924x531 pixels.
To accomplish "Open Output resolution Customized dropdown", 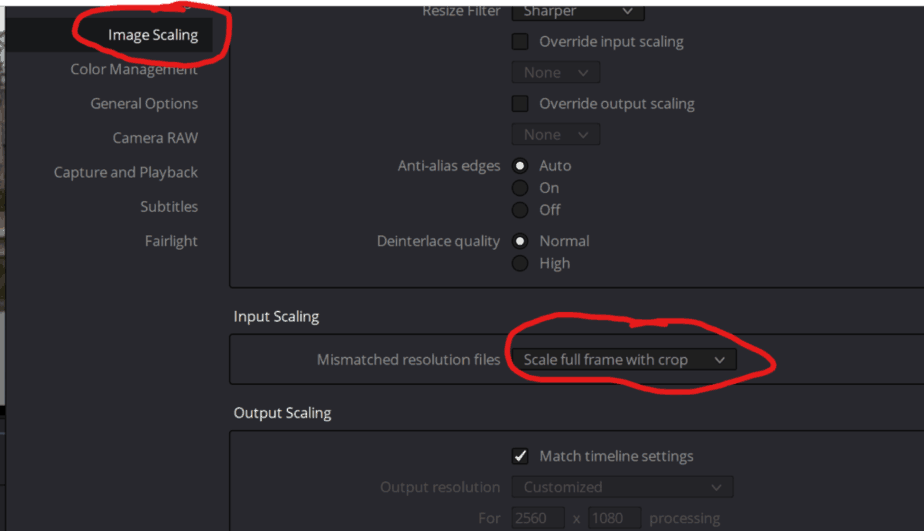I will pyautogui.click(x=622, y=487).
